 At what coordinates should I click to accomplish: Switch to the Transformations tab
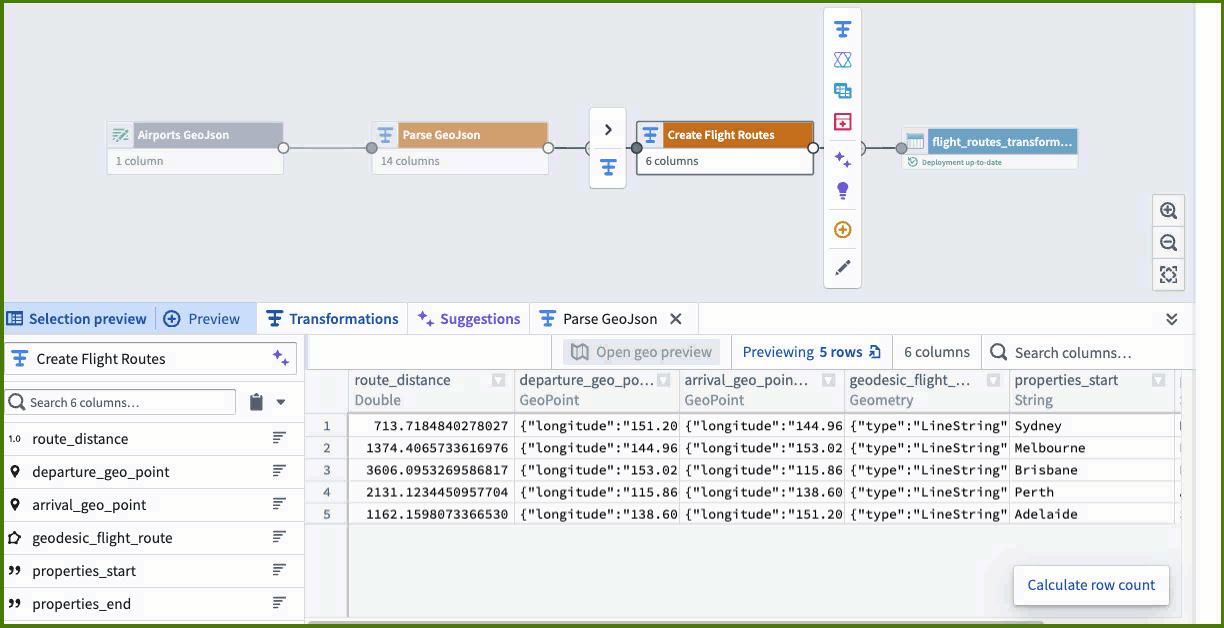332,319
